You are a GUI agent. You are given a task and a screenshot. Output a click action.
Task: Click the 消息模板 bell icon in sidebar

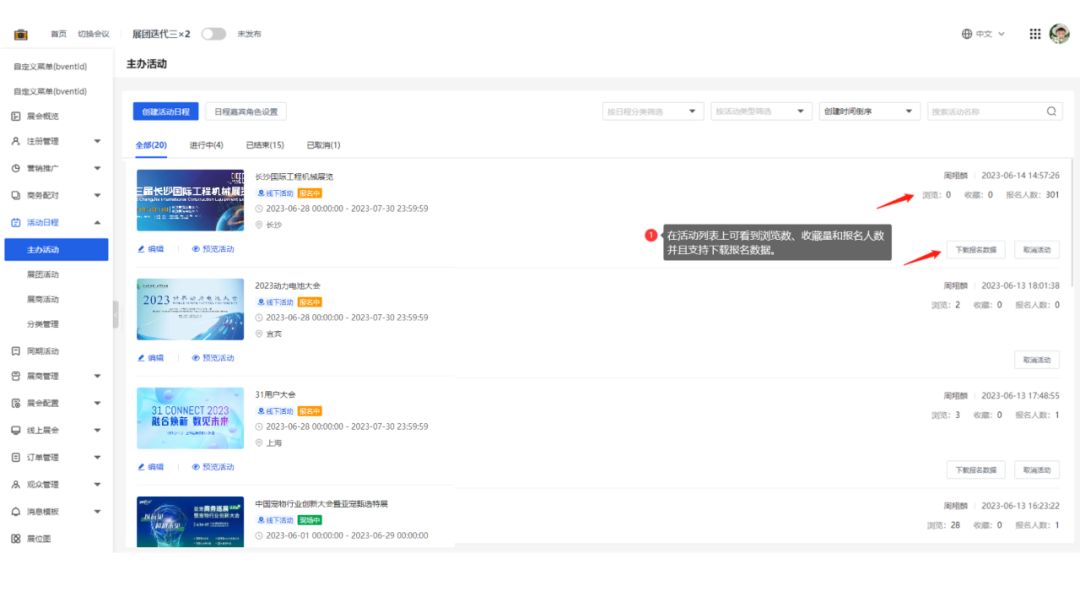16,511
